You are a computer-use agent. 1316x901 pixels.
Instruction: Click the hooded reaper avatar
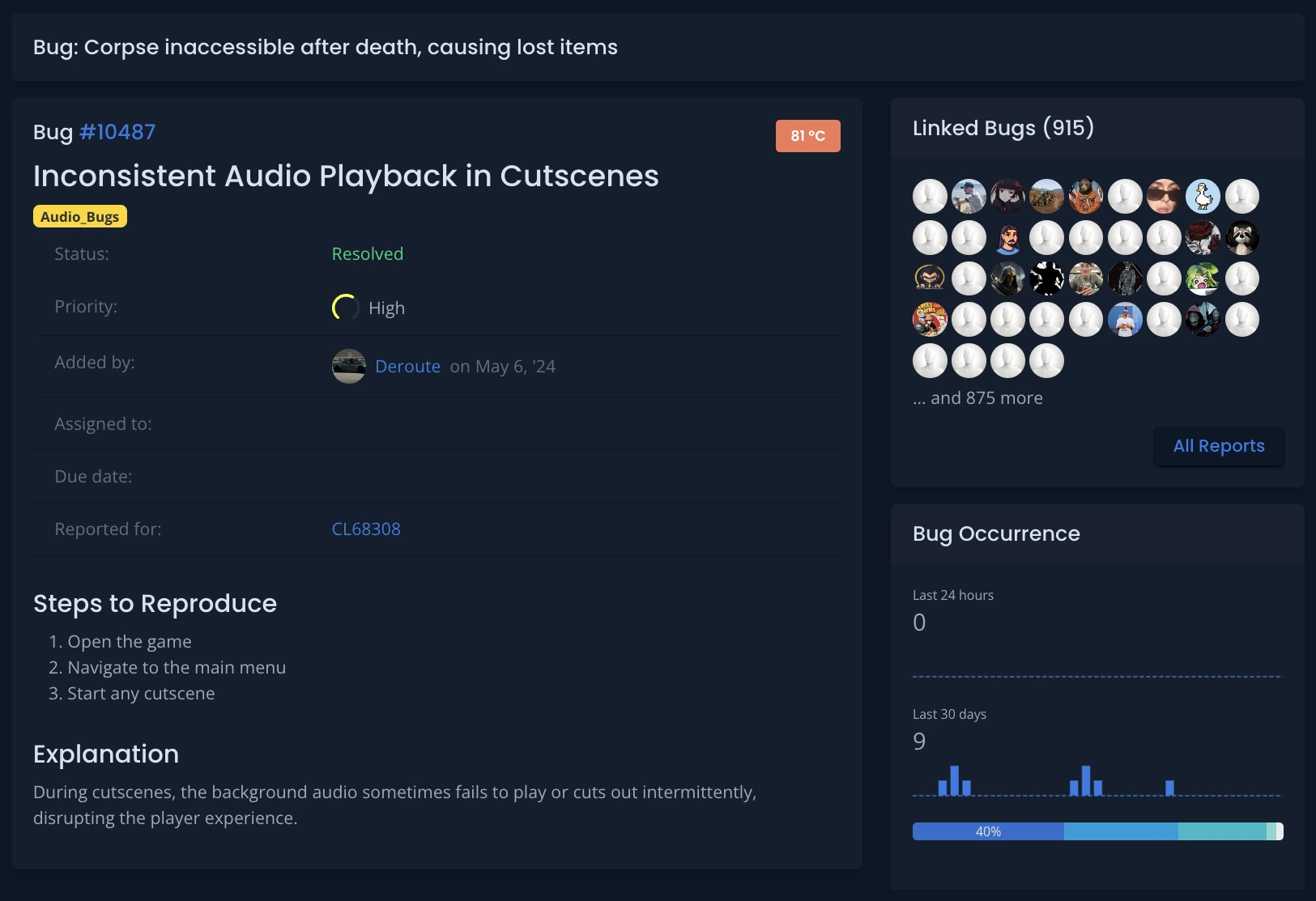pos(1008,278)
